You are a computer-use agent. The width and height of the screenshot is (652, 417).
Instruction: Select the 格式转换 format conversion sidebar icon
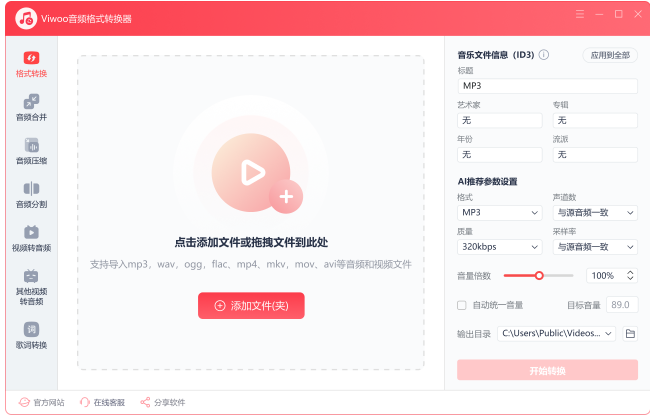click(31, 58)
